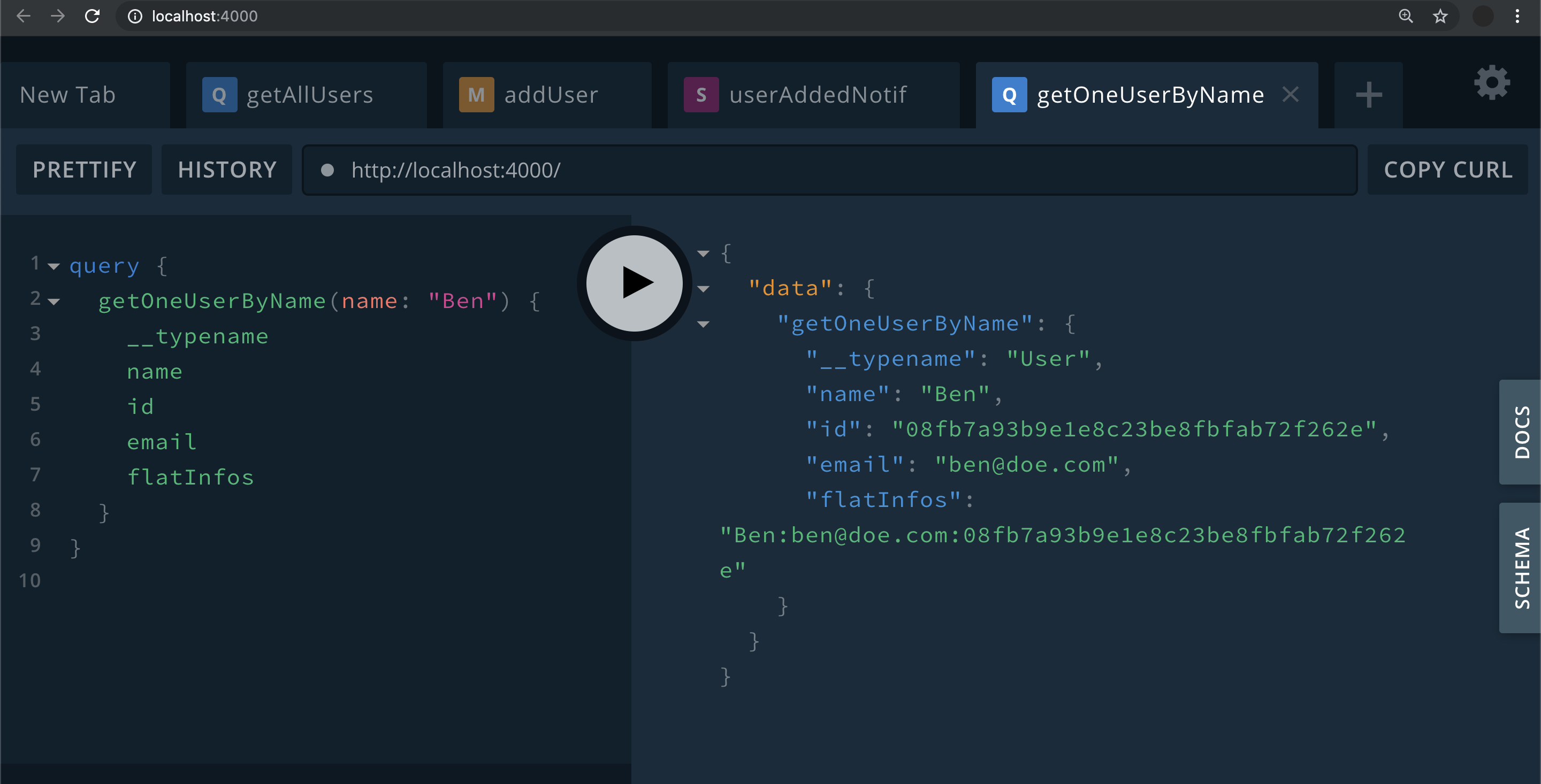
Task: Collapse the root object in the response
Action: click(704, 253)
